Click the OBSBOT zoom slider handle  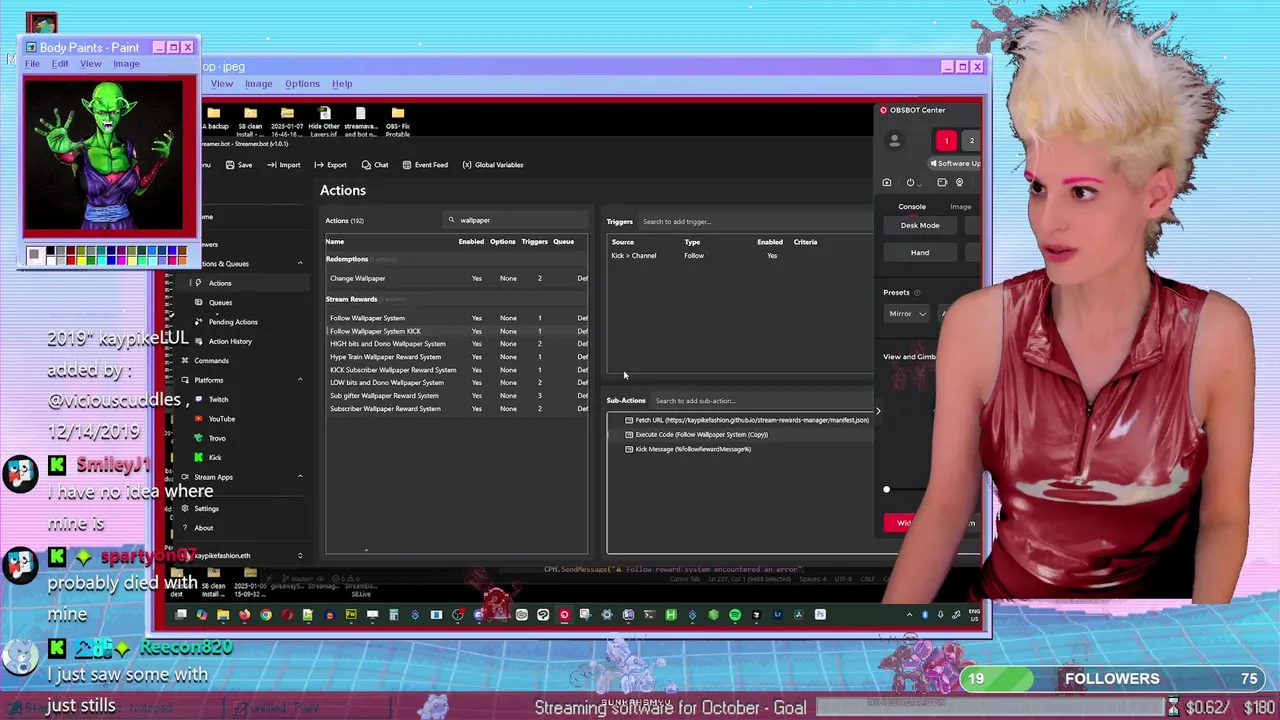click(x=886, y=489)
